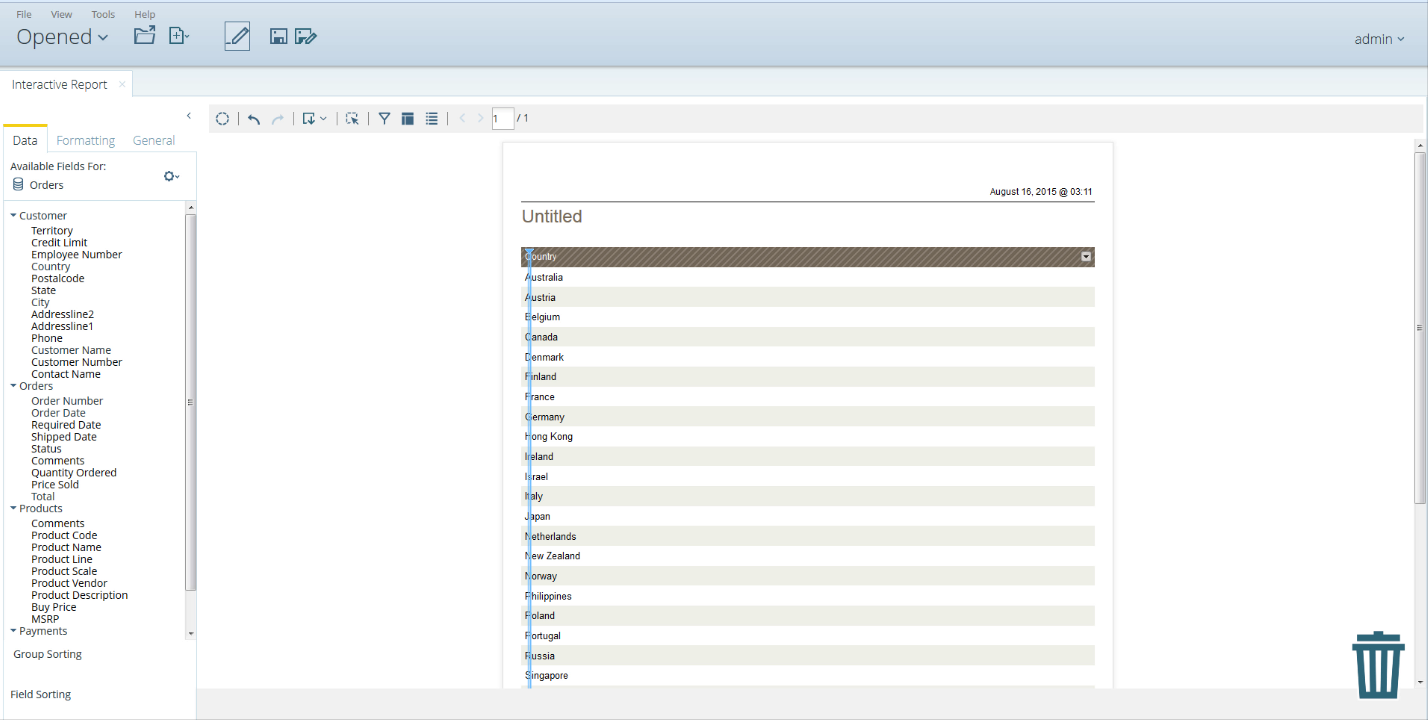
Task: Open the Help menu
Action: (x=145, y=14)
